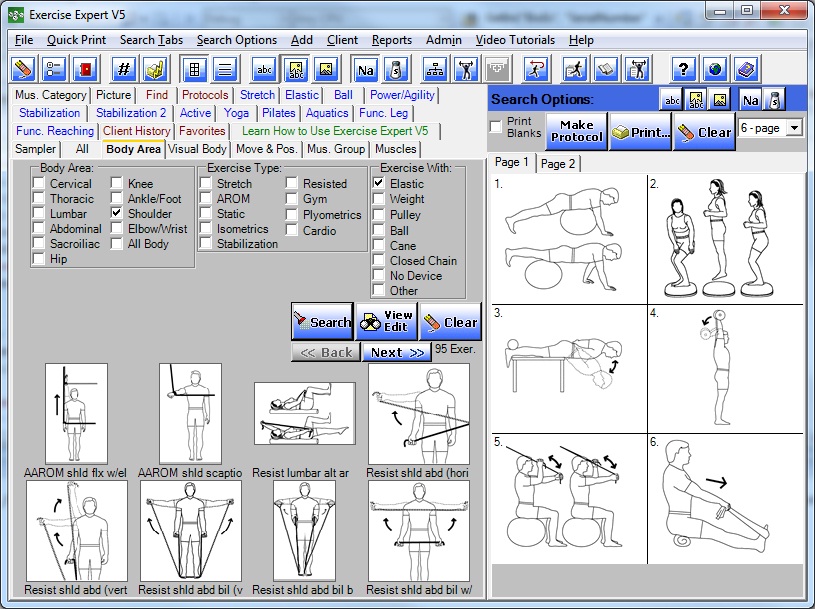Click the running figure with red arrow icon
This screenshot has height=609, width=815.
tap(536, 69)
